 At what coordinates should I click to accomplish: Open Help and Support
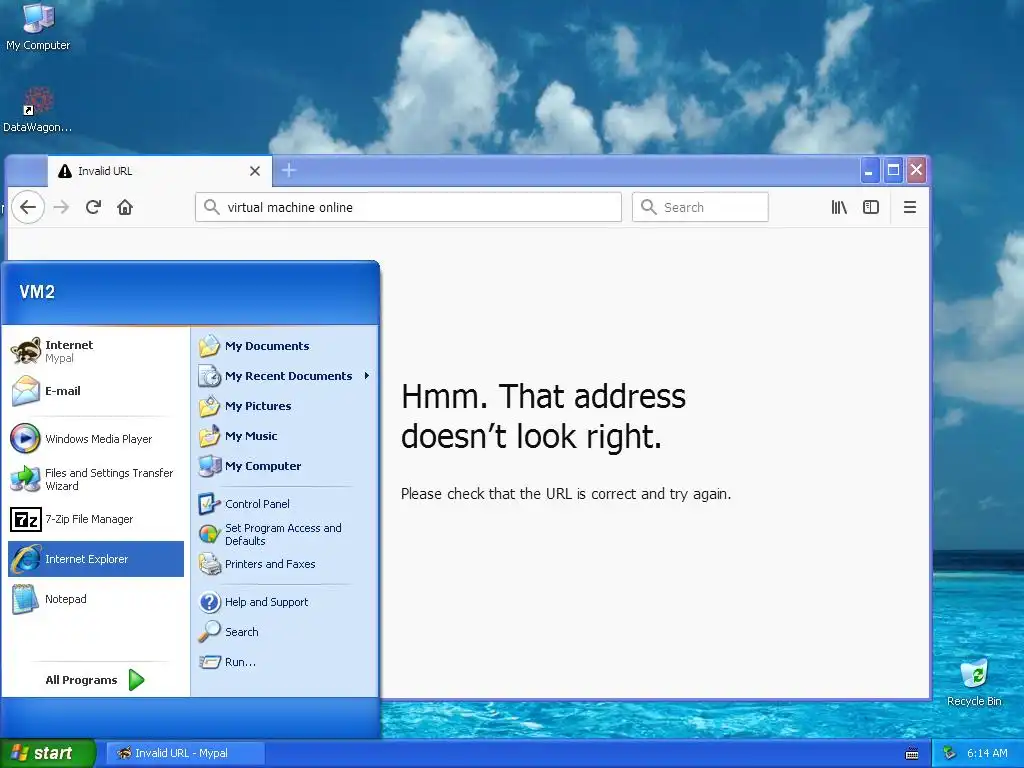tap(284, 602)
